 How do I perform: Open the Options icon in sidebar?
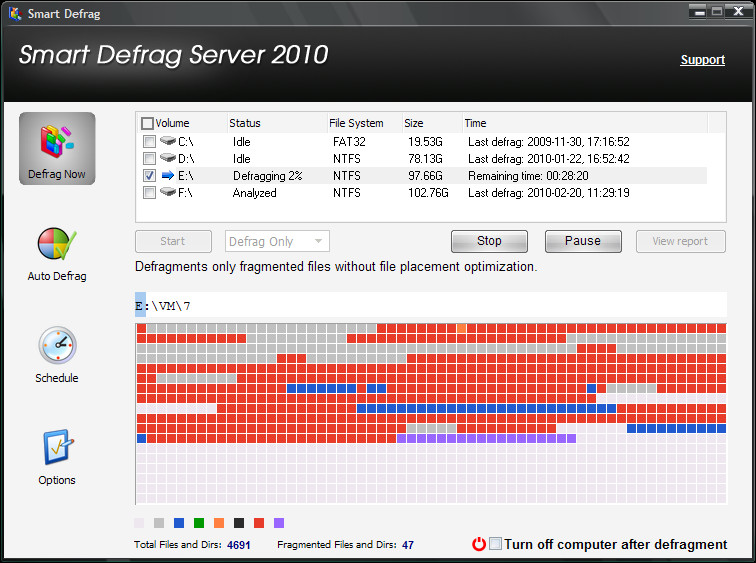pos(58,447)
